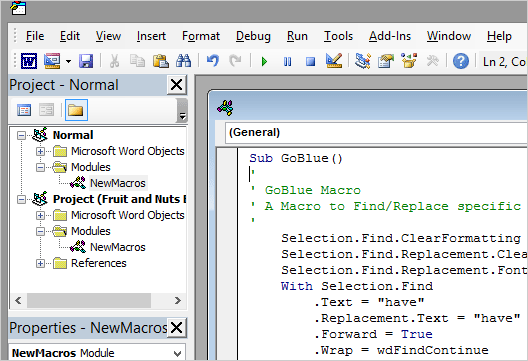Viewport: 528px width, 361px height.
Task: Open the Add-Ins menu
Action: pos(390,36)
